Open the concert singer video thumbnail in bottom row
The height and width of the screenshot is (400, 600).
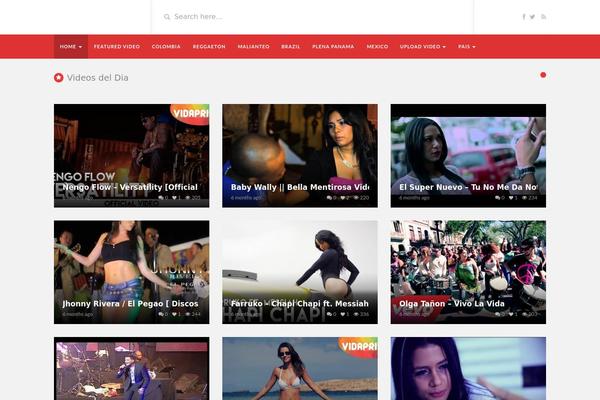pos(132,369)
